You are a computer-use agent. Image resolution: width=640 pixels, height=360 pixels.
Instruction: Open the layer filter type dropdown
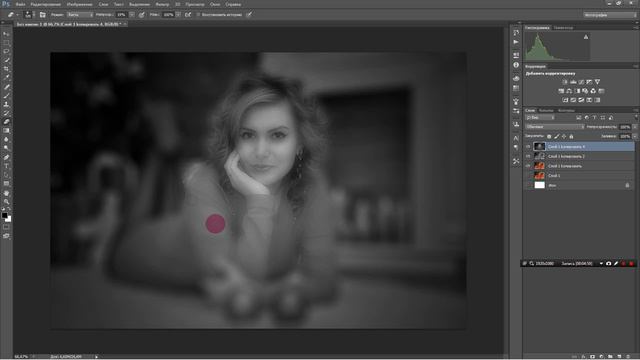[x=540, y=118]
